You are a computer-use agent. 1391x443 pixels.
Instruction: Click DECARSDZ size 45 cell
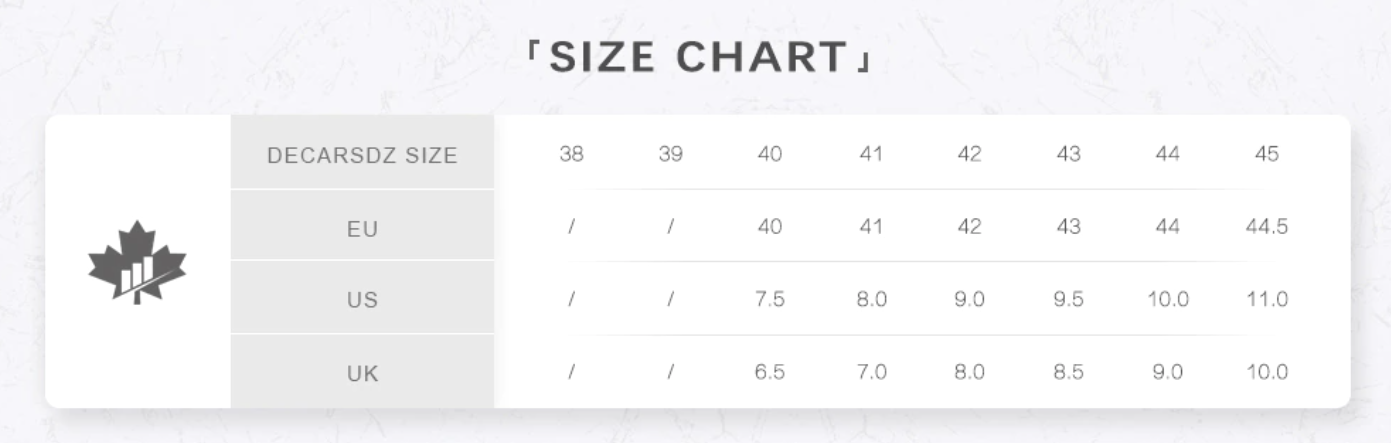(1266, 155)
